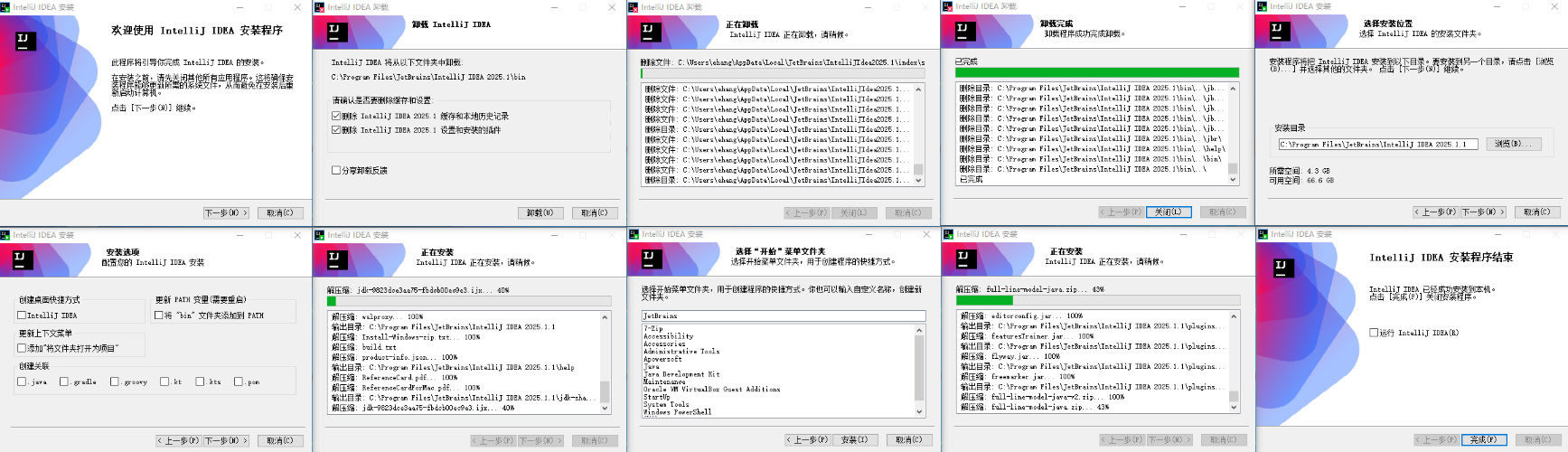Click scroll-down arrow of the start menu folder list
The width and height of the screenshot is (1568, 452).
coord(920,411)
